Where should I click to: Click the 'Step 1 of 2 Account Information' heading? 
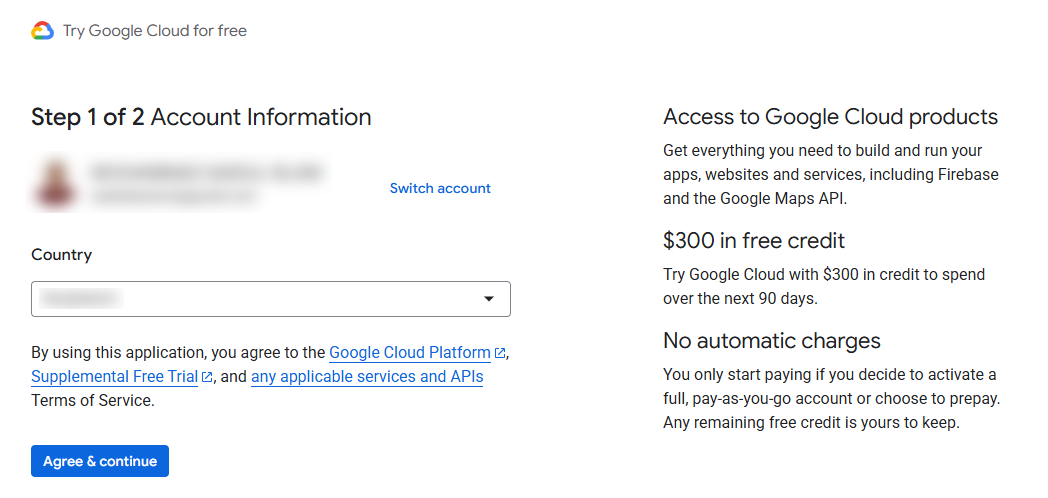coord(201,117)
